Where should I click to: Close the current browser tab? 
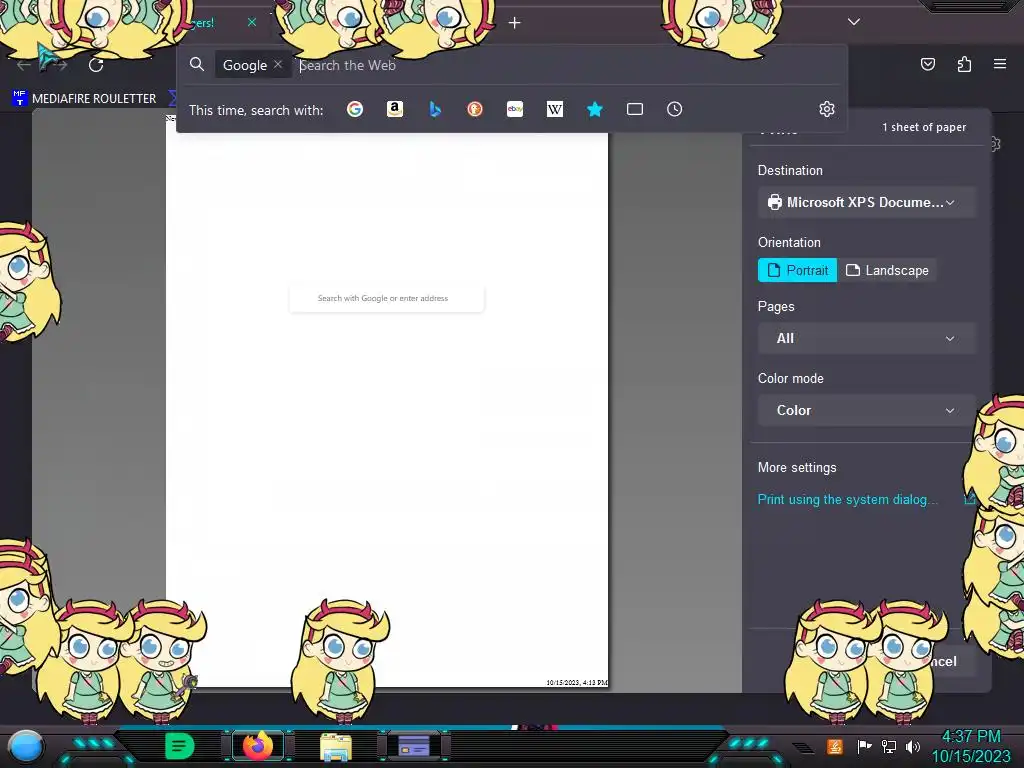pyautogui.click(x=251, y=22)
